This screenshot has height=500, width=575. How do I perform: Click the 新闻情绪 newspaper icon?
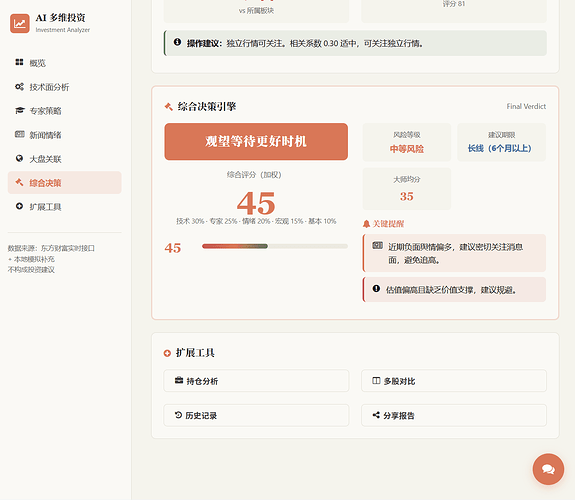pyautogui.click(x=19, y=134)
